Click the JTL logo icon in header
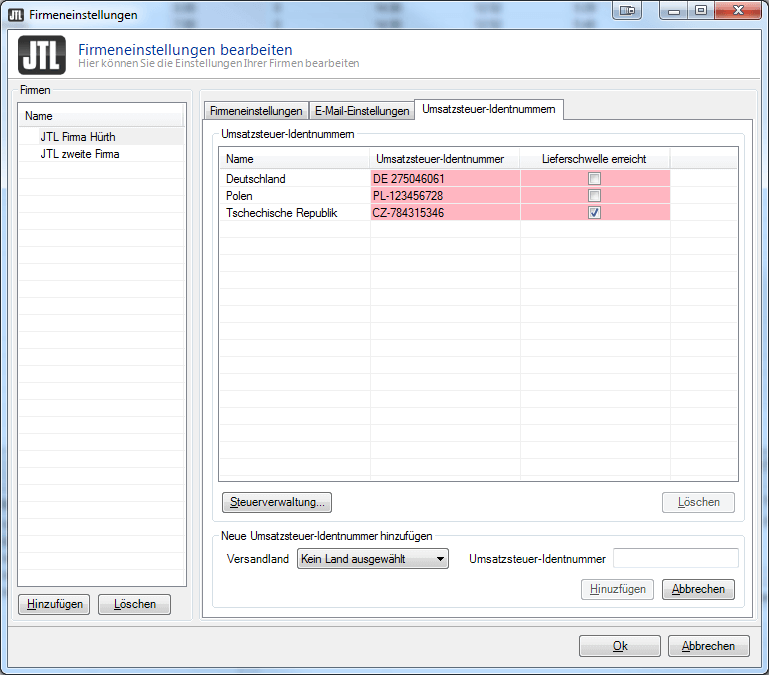 [42, 55]
